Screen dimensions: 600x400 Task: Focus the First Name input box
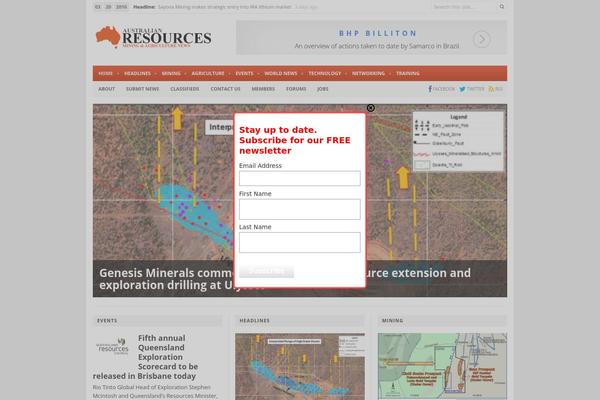coord(299,209)
